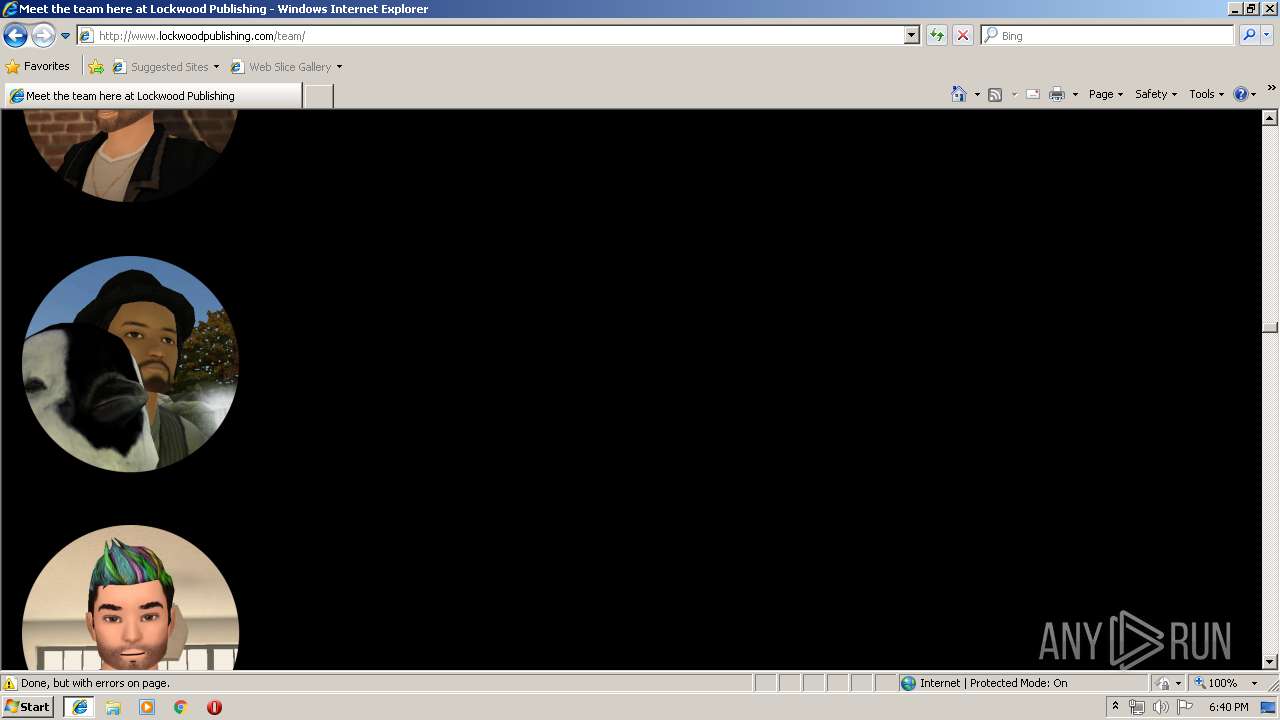
Task: Open media player taskbar icon
Action: coord(147,707)
